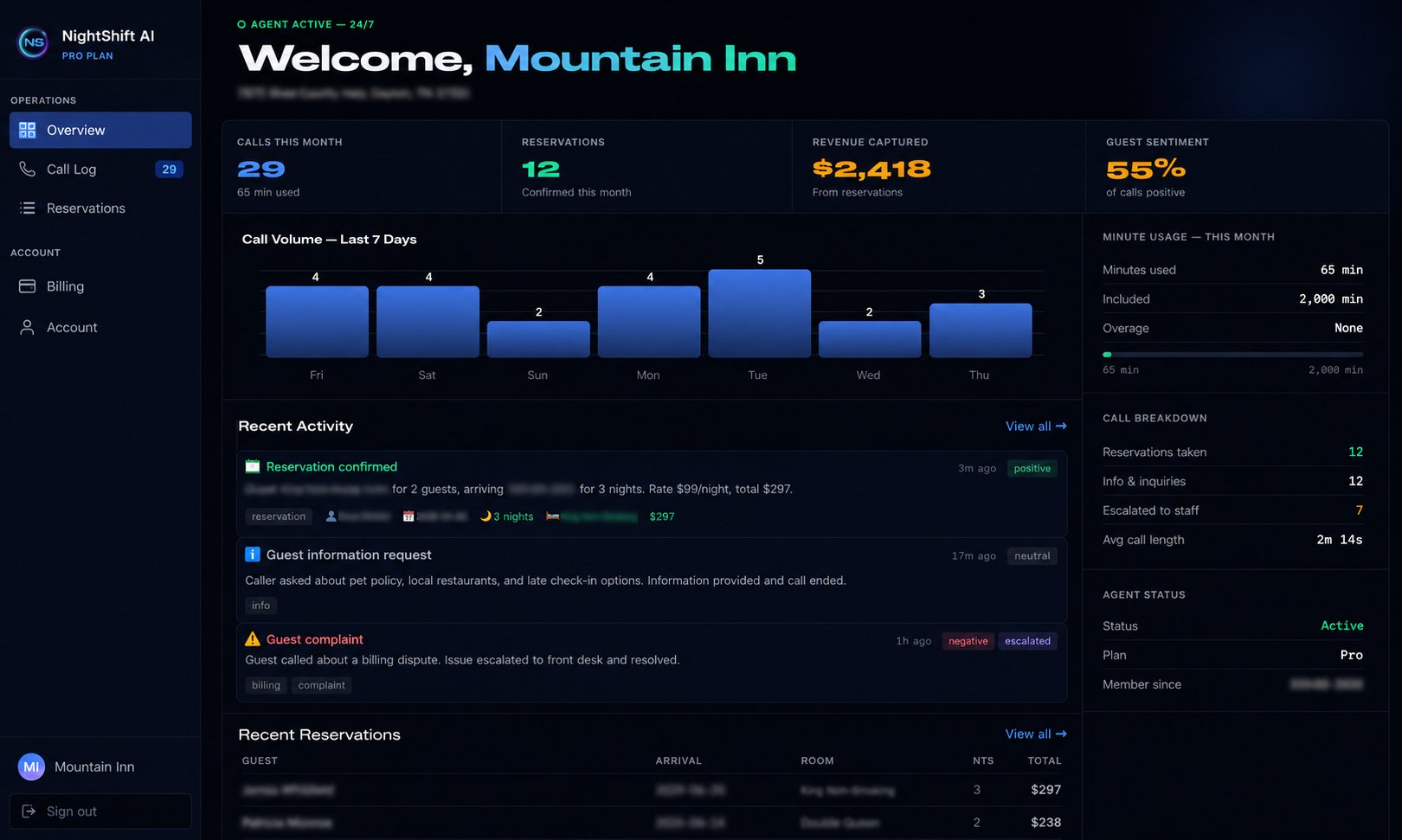The image size is (1402, 840).
Task: Click the Reservations 12 stat value
Action: pyautogui.click(x=541, y=169)
